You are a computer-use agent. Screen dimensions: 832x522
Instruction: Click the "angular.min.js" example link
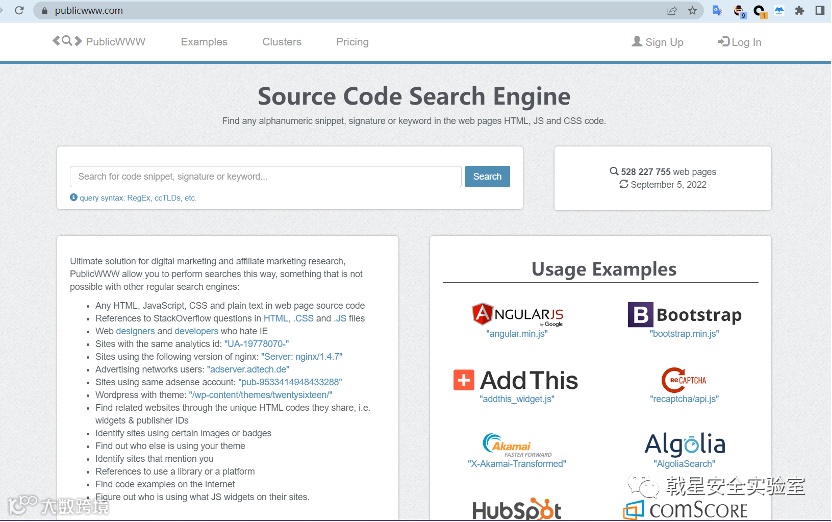click(x=517, y=334)
